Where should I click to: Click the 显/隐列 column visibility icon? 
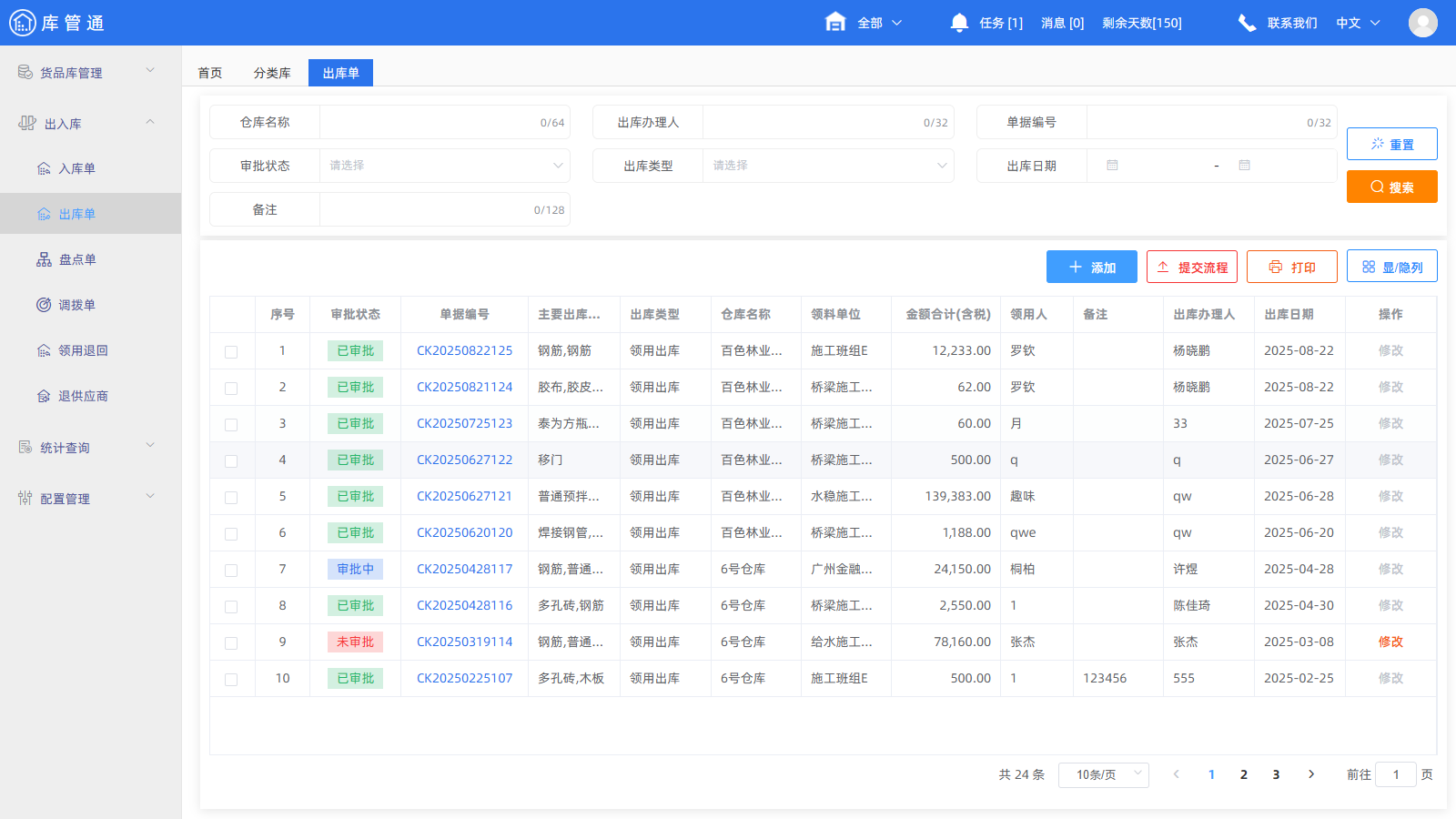coord(1369,266)
